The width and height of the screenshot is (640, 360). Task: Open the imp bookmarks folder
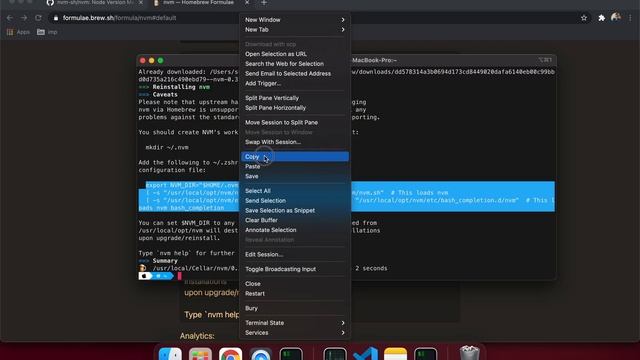pos(47,32)
